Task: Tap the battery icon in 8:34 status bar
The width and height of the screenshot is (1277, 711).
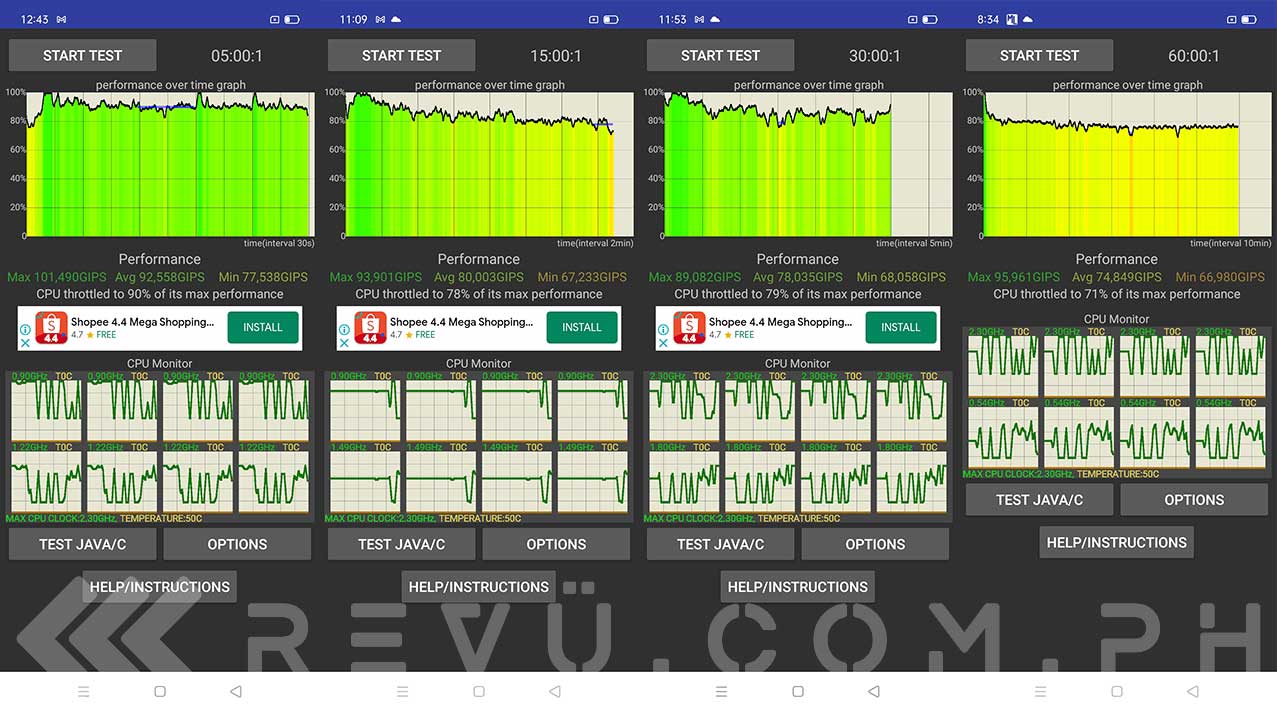Action: [x=1248, y=19]
